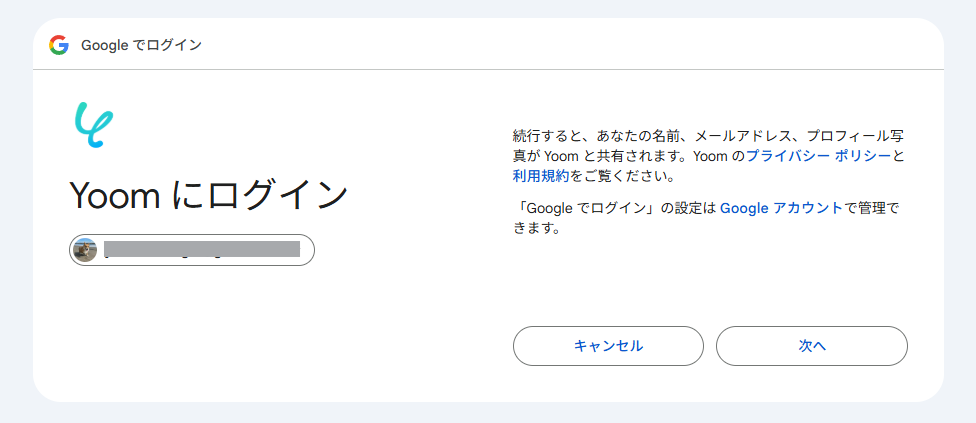Open the 利用規約 link

[x=541, y=176]
